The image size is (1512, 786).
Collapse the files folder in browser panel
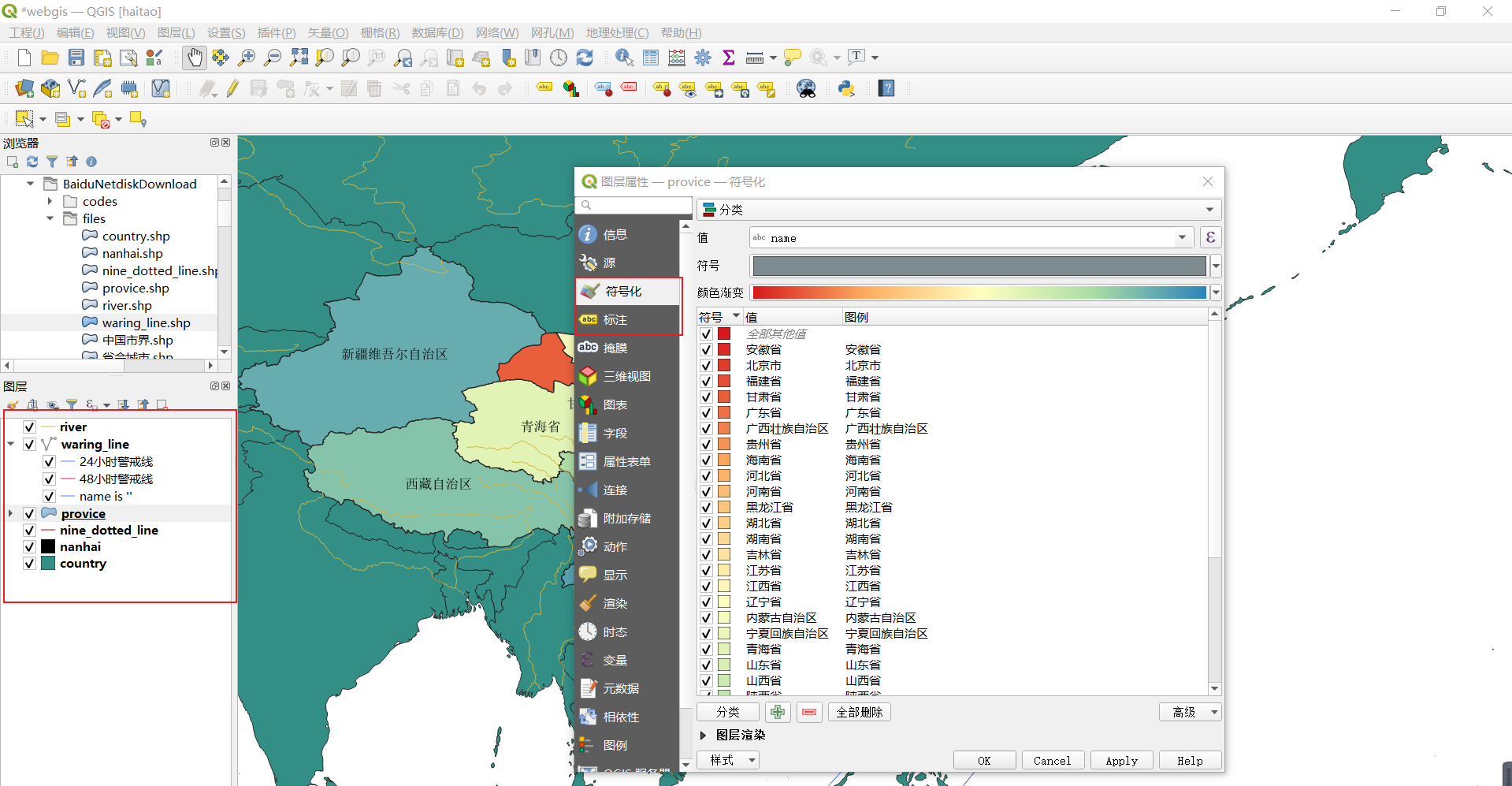pyautogui.click(x=50, y=218)
